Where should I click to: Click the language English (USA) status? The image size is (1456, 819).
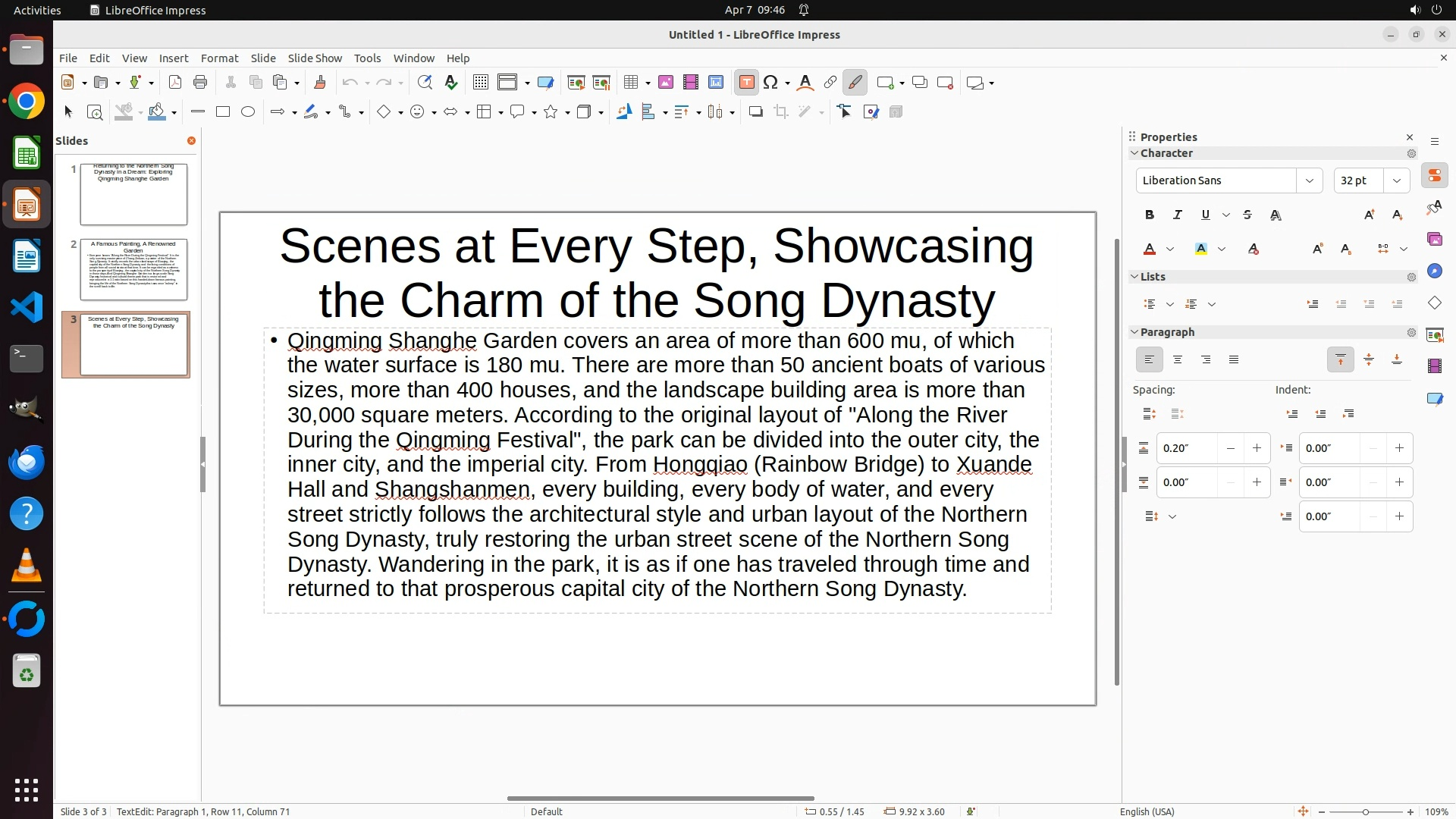click(x=1147, y=811)
